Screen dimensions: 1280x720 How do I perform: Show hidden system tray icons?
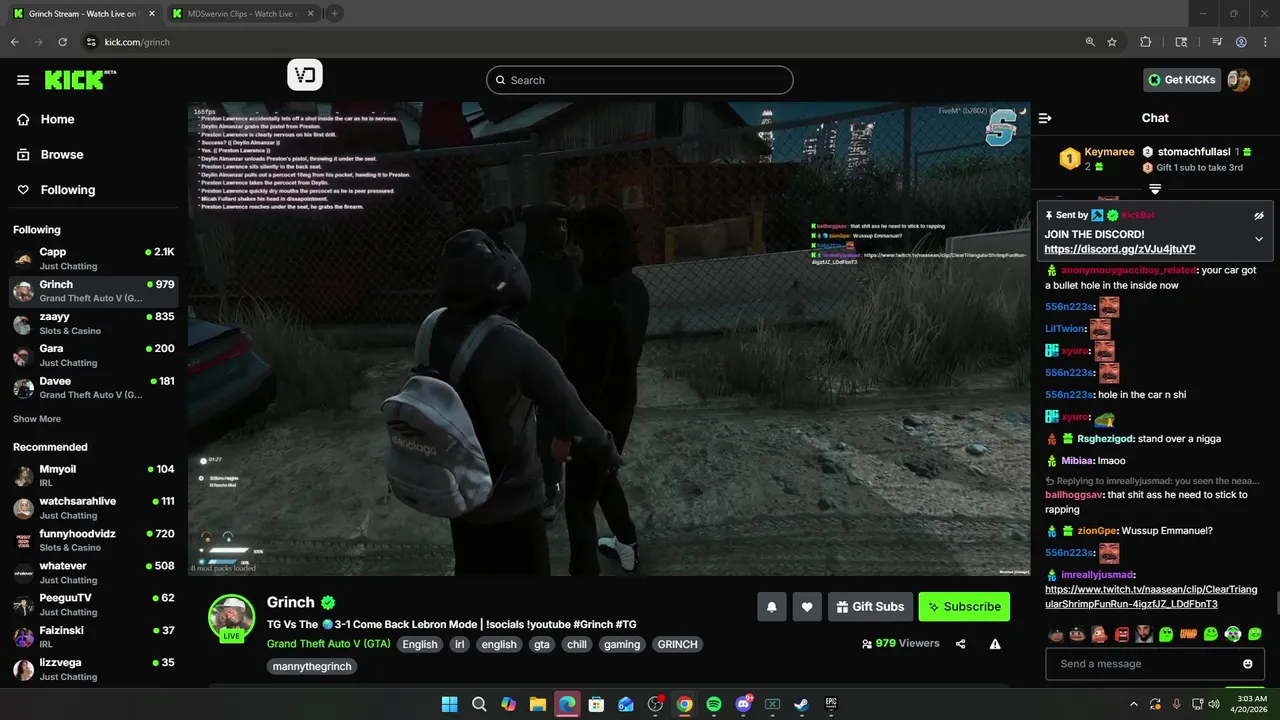(x=1133, y=704)
